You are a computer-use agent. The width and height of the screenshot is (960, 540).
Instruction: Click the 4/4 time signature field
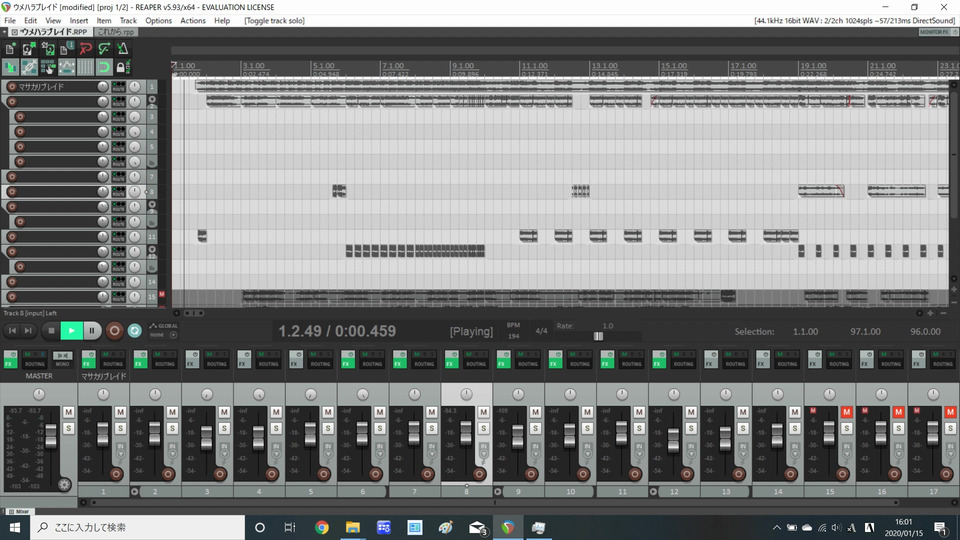click(541, 331)
